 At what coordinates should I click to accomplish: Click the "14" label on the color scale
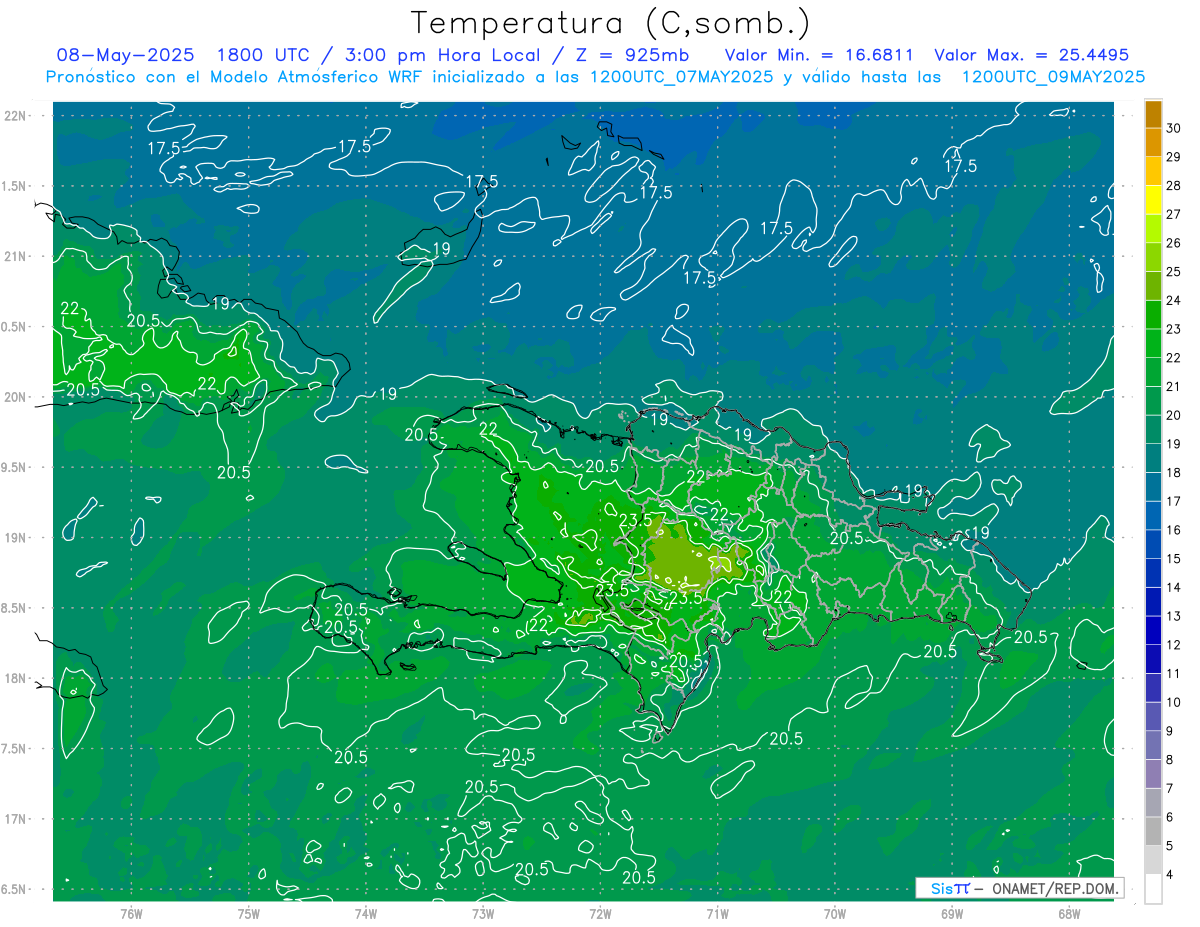click(1173, 587)
